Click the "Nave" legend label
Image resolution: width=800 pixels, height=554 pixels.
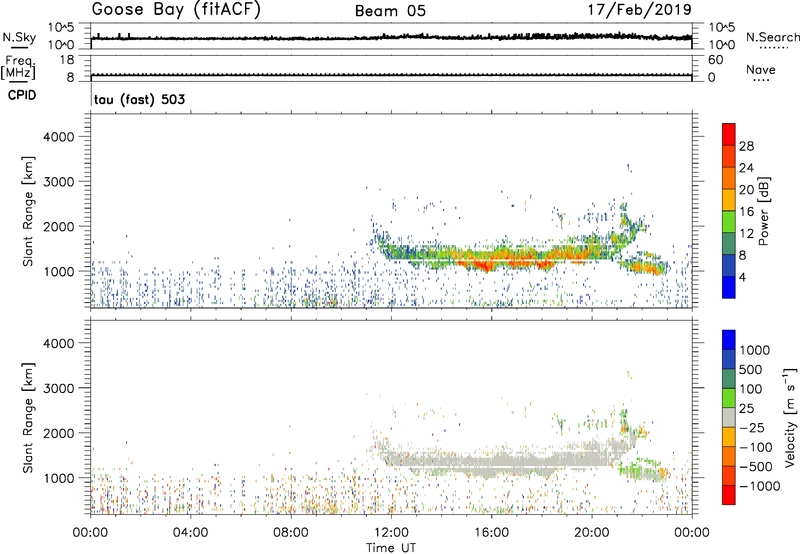click(761, 70)
